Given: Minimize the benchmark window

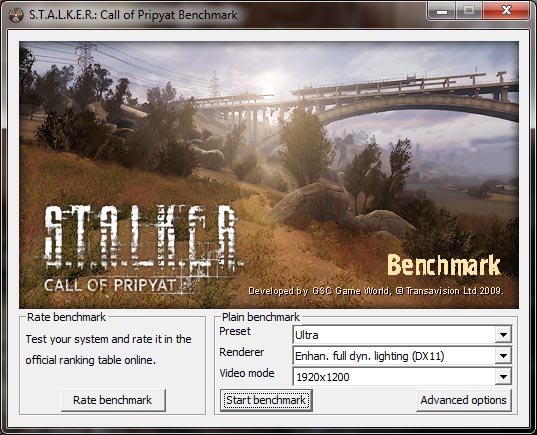Looking at the screenshot, I should coord(442,11).
